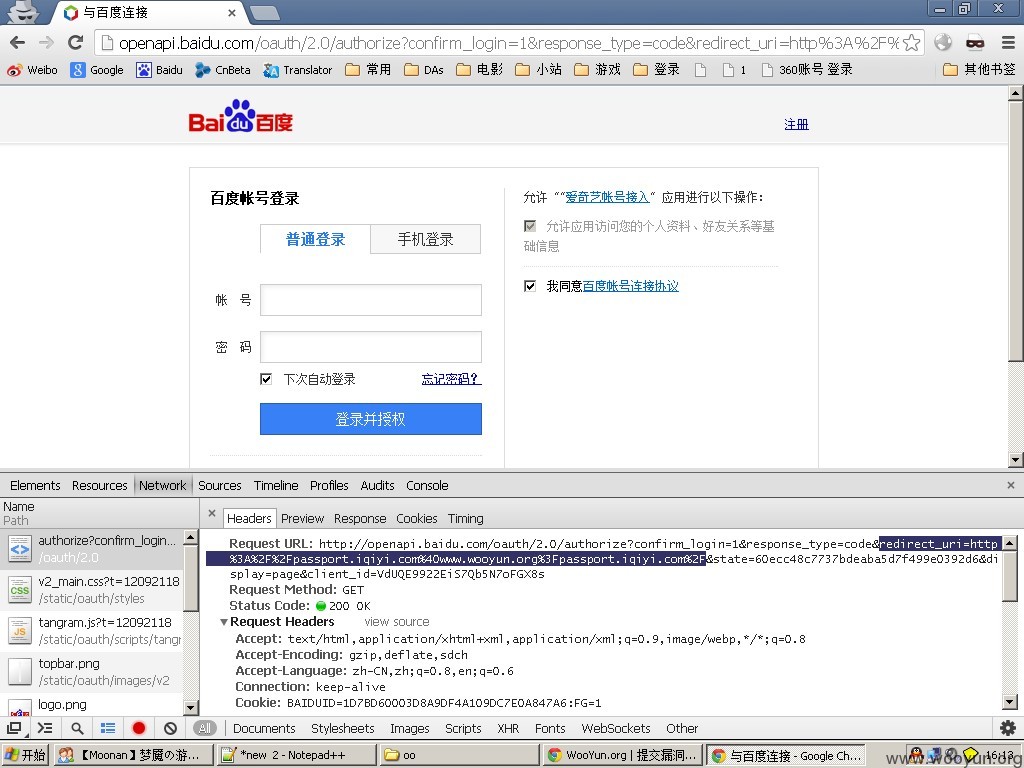
Task: Click the 注册 link
Action: pyautogui.click(x=796, y=124)
